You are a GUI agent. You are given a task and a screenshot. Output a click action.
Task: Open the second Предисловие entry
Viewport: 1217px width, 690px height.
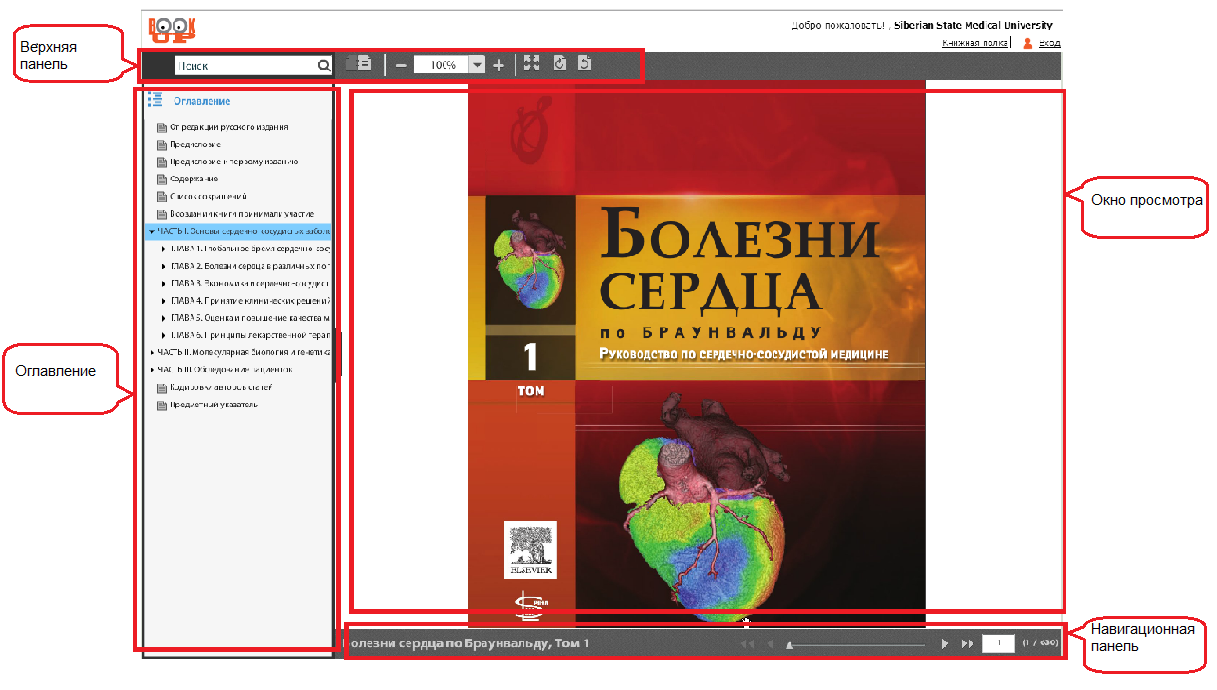click(x=234, y=162)
